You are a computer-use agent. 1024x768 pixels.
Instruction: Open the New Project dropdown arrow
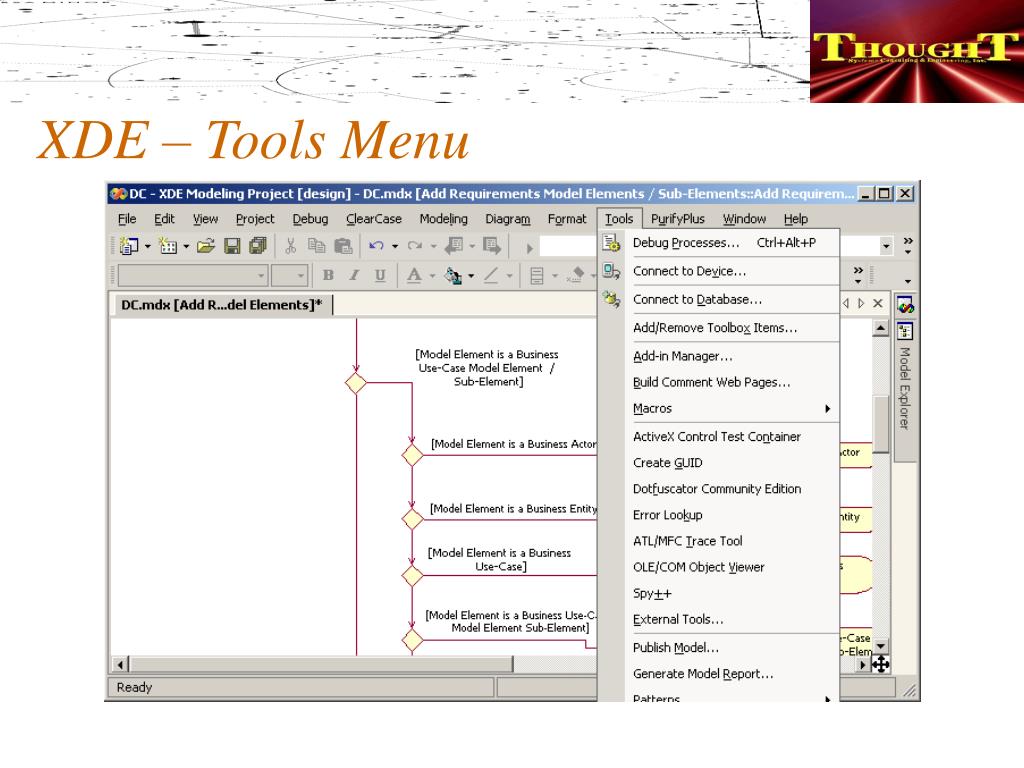coord(148,246)
